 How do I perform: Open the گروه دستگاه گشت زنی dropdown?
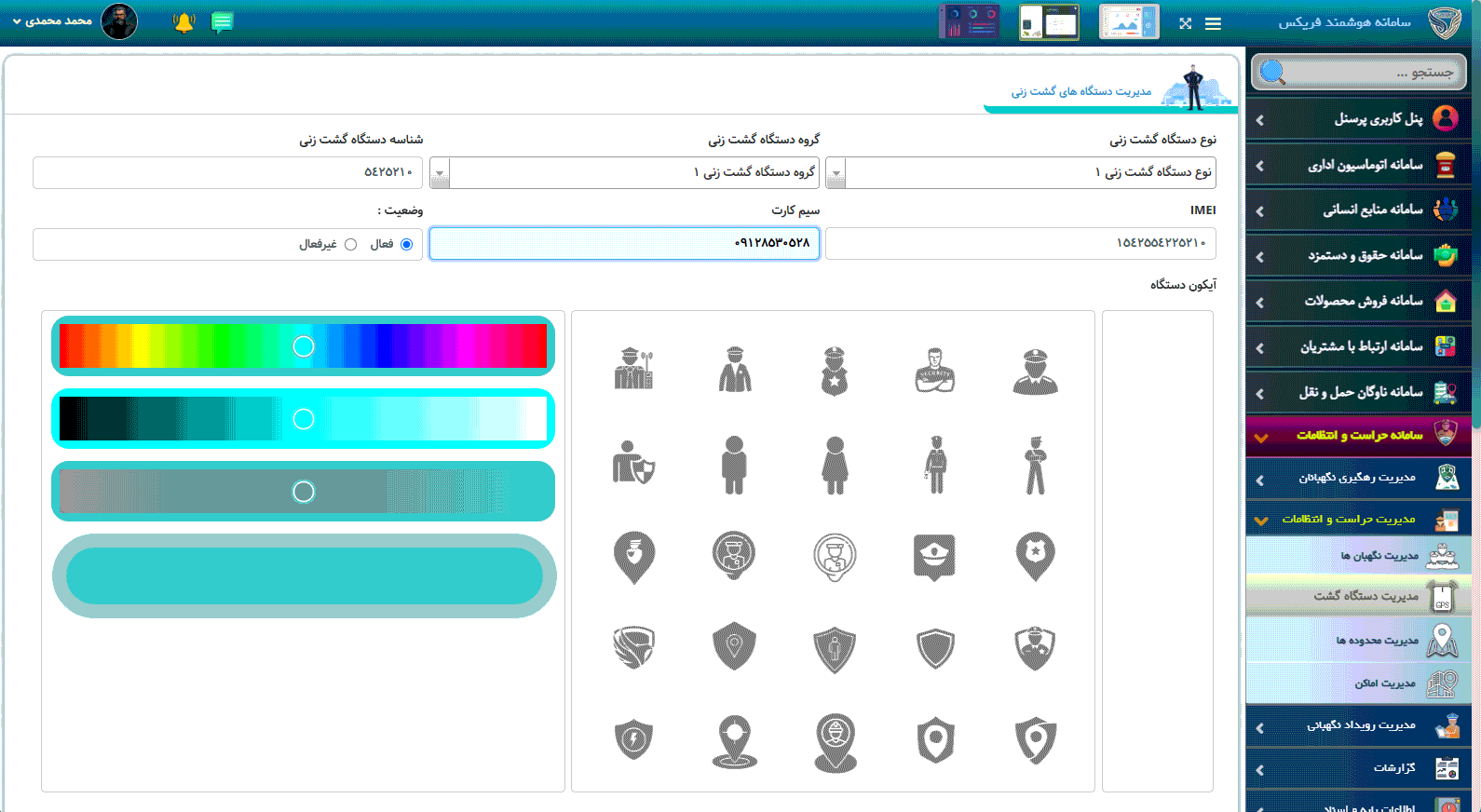(440, 173)
